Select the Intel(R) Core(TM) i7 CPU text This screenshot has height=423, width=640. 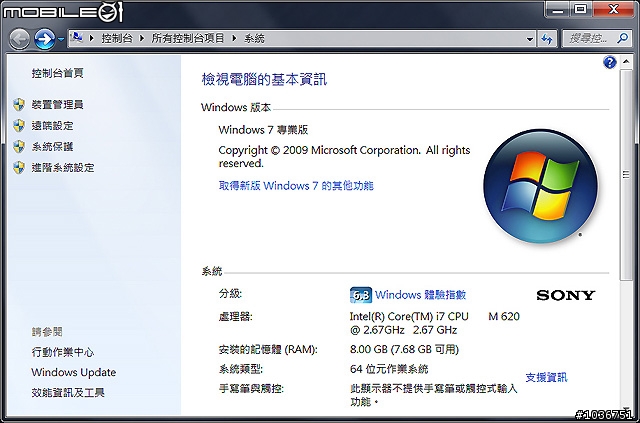point(409,316)
